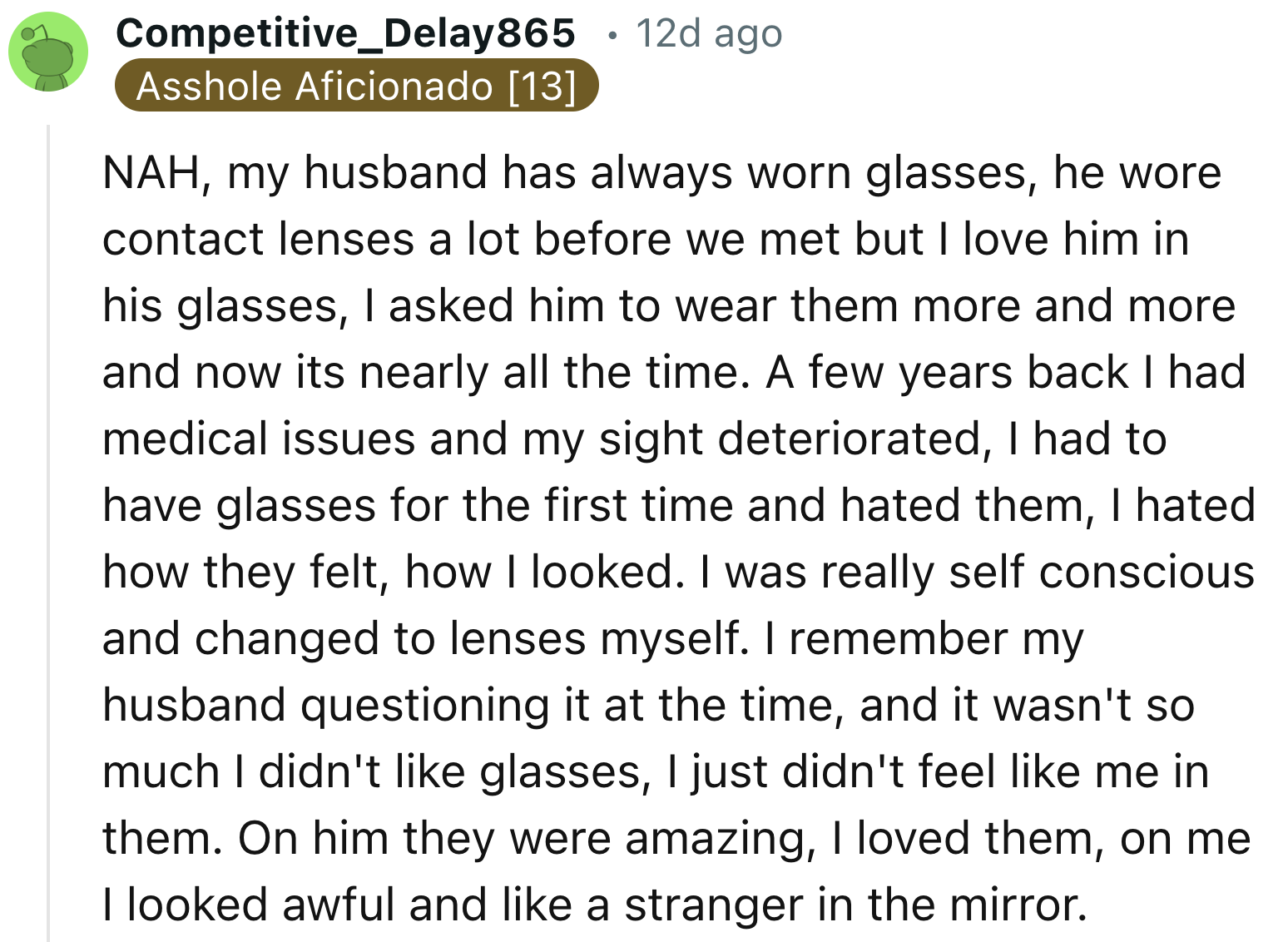Click the phrase "medical issues" in the comment
1288x942 pixels.
(x=258, y=439)
